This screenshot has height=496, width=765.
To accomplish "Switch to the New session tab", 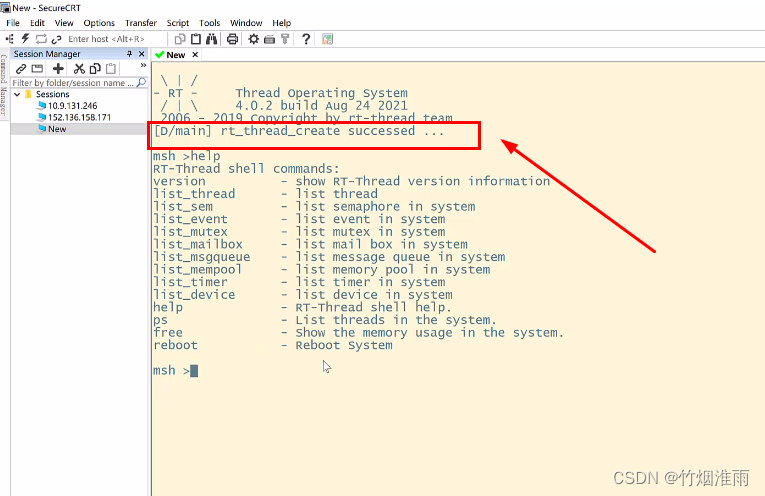I will point(176,55).
